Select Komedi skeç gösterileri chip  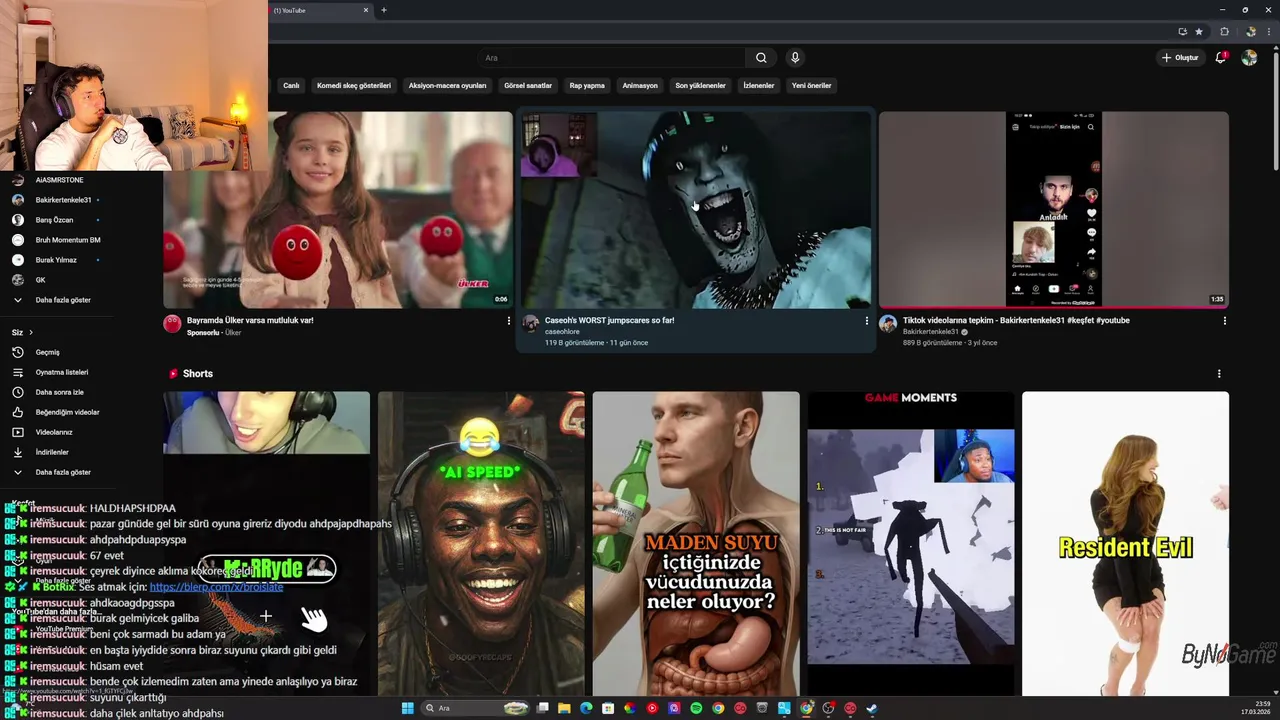coord(354,86)
